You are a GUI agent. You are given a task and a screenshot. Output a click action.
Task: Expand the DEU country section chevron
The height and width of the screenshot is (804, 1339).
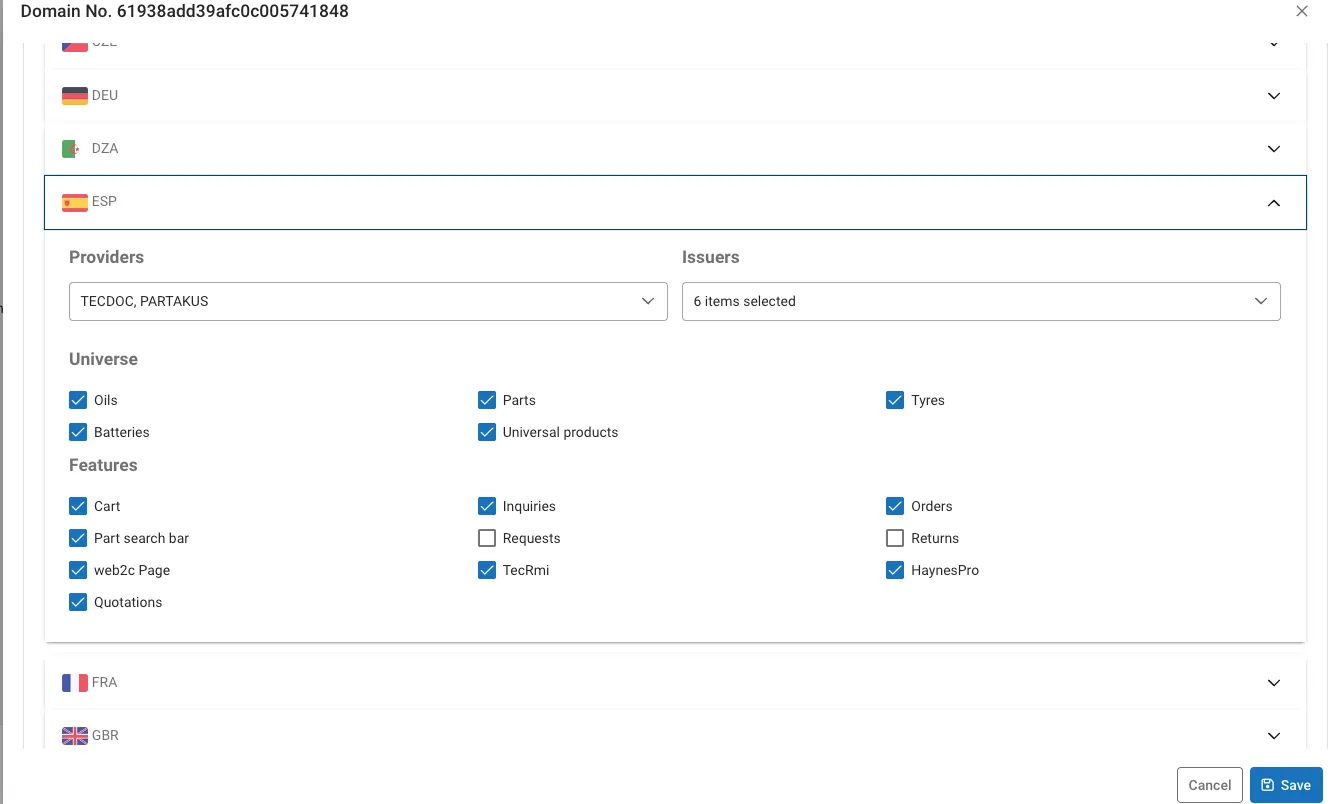1274,96
